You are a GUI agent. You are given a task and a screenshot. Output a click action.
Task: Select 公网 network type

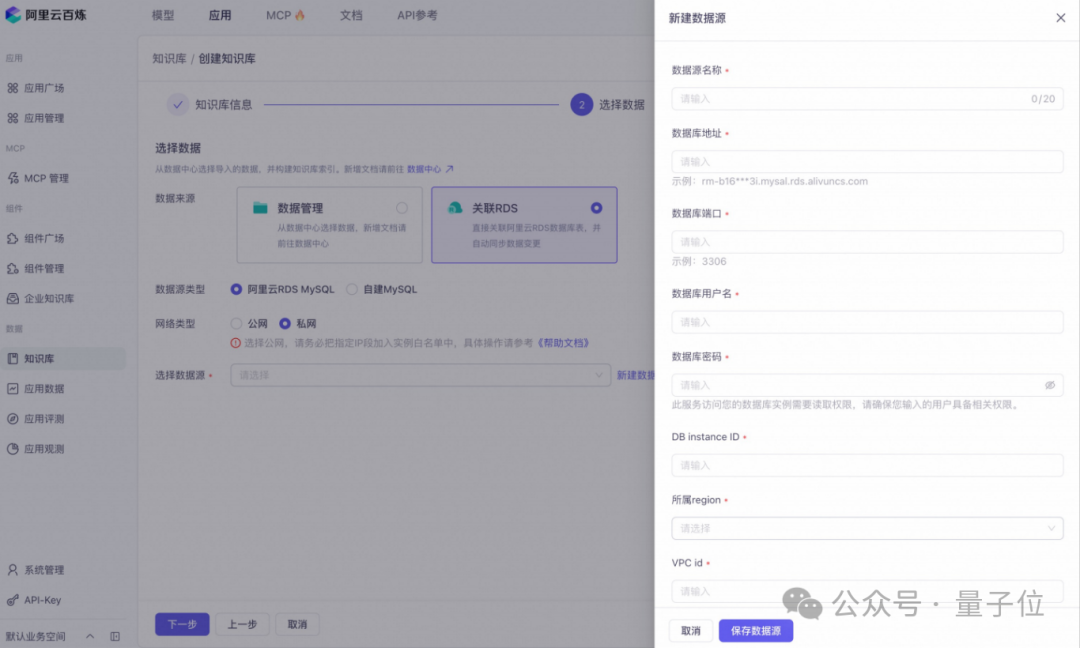[x=236, y=324]
